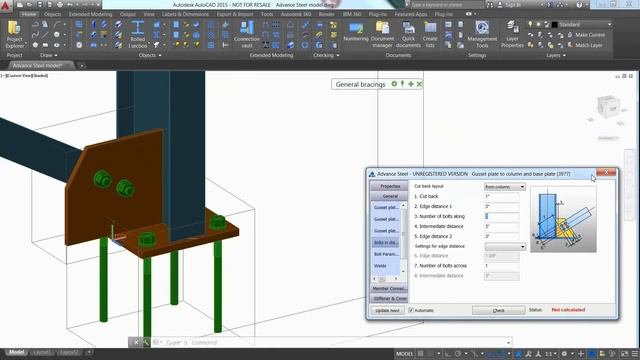Image resolution: width=640 pixels, height=360 pixels.
Task: Click the Properties section button in dialog
Action: click(x=390, y=186)
